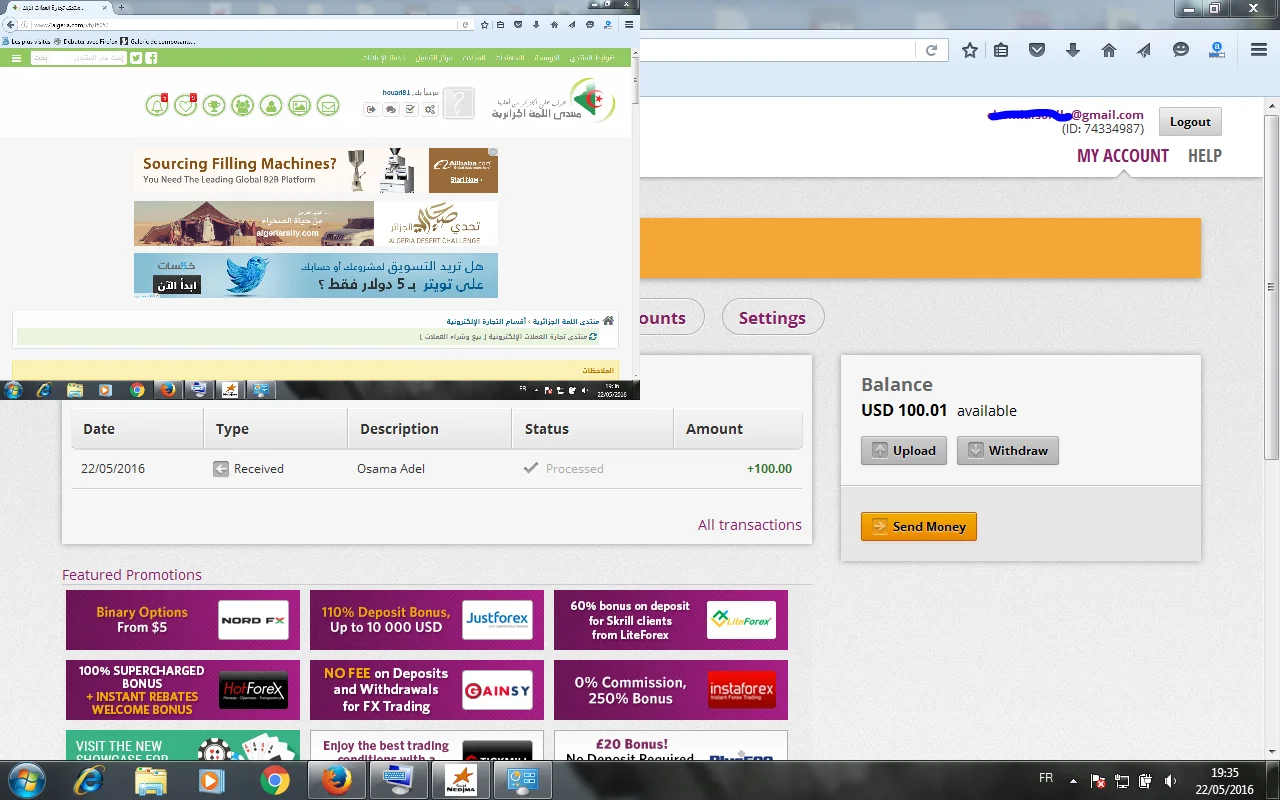Viewport: 1280px width, 800px height.
Task: Open the Settings pill tab
Action: click(772, 318)
